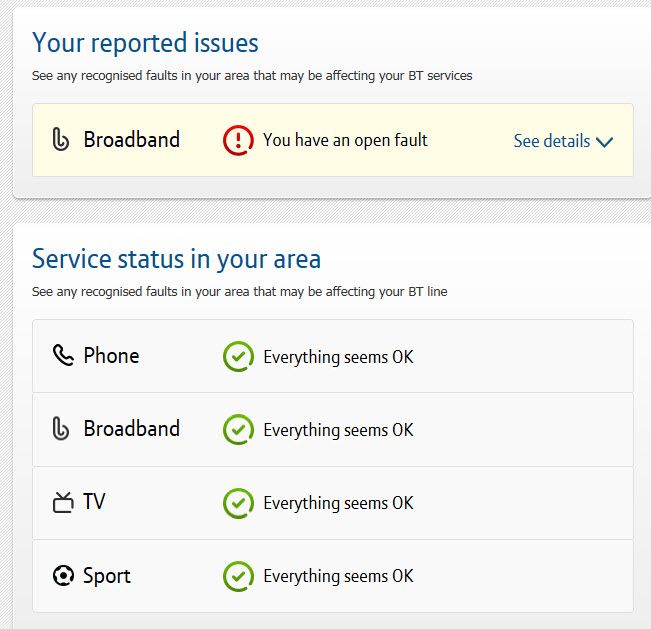651x629 pixels.
Task: Click the TV set icon
Action: (x=63, y=502)
